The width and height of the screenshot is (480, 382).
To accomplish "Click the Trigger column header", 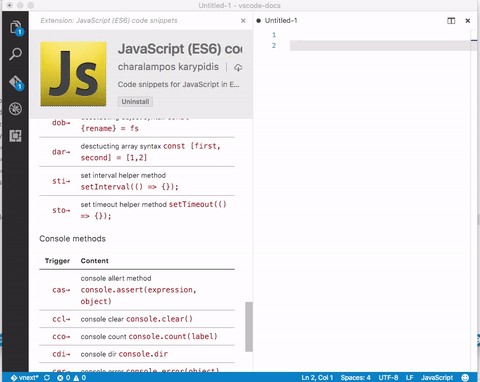I will [57, 261].
